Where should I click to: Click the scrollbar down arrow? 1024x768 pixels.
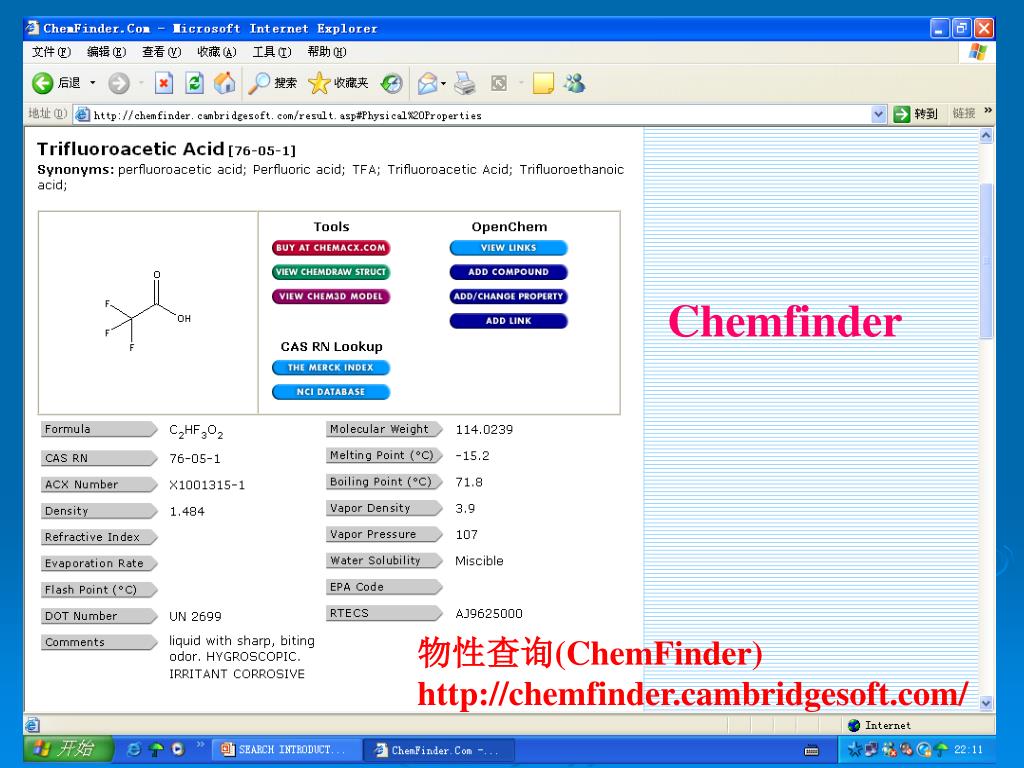click(986, 703)
